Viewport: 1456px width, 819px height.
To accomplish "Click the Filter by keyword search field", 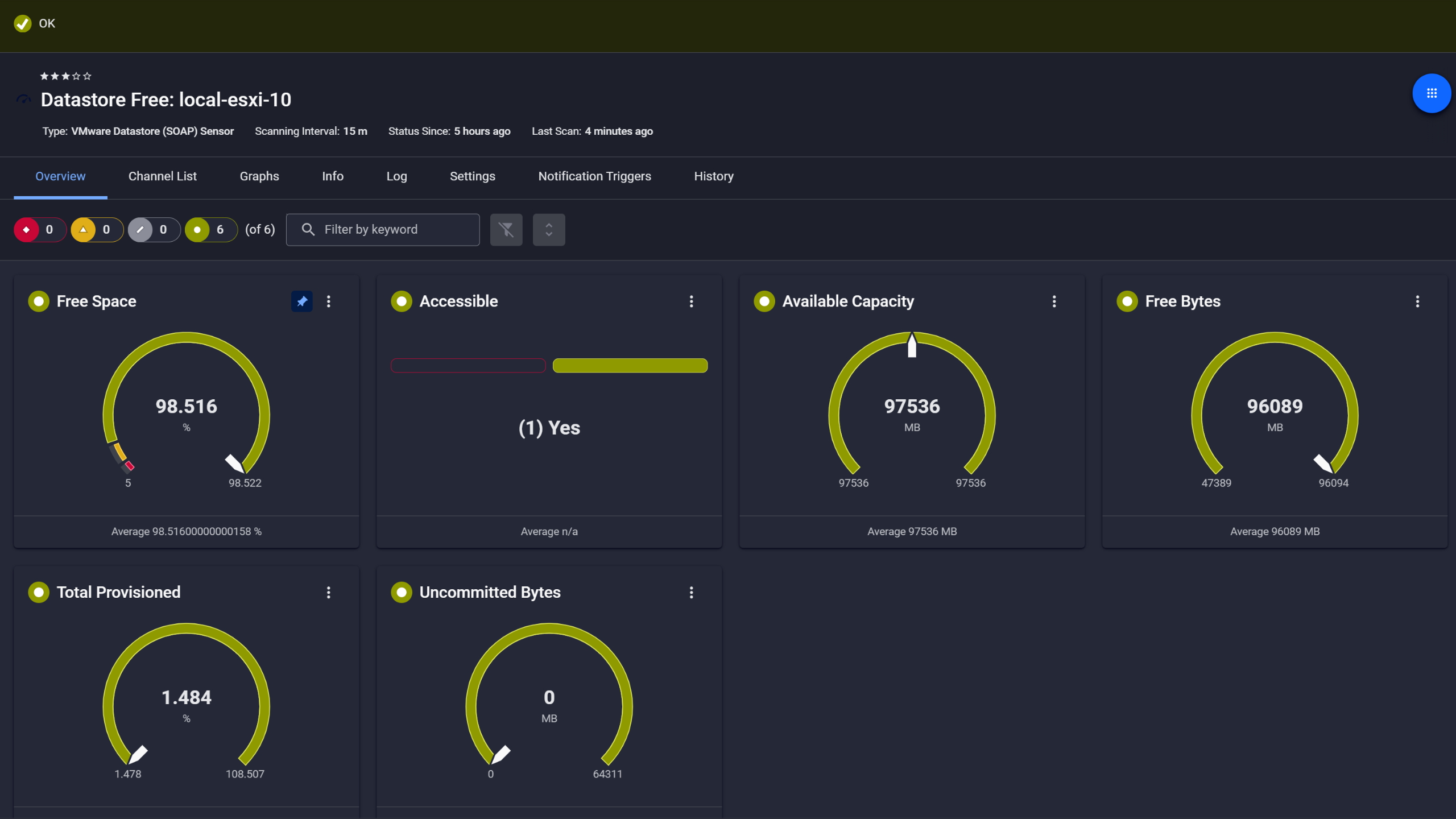I will click(383, 230).
